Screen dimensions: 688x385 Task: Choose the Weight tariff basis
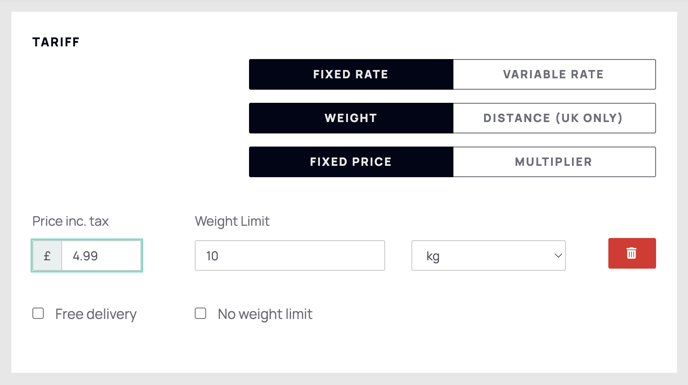coord(351,118)
